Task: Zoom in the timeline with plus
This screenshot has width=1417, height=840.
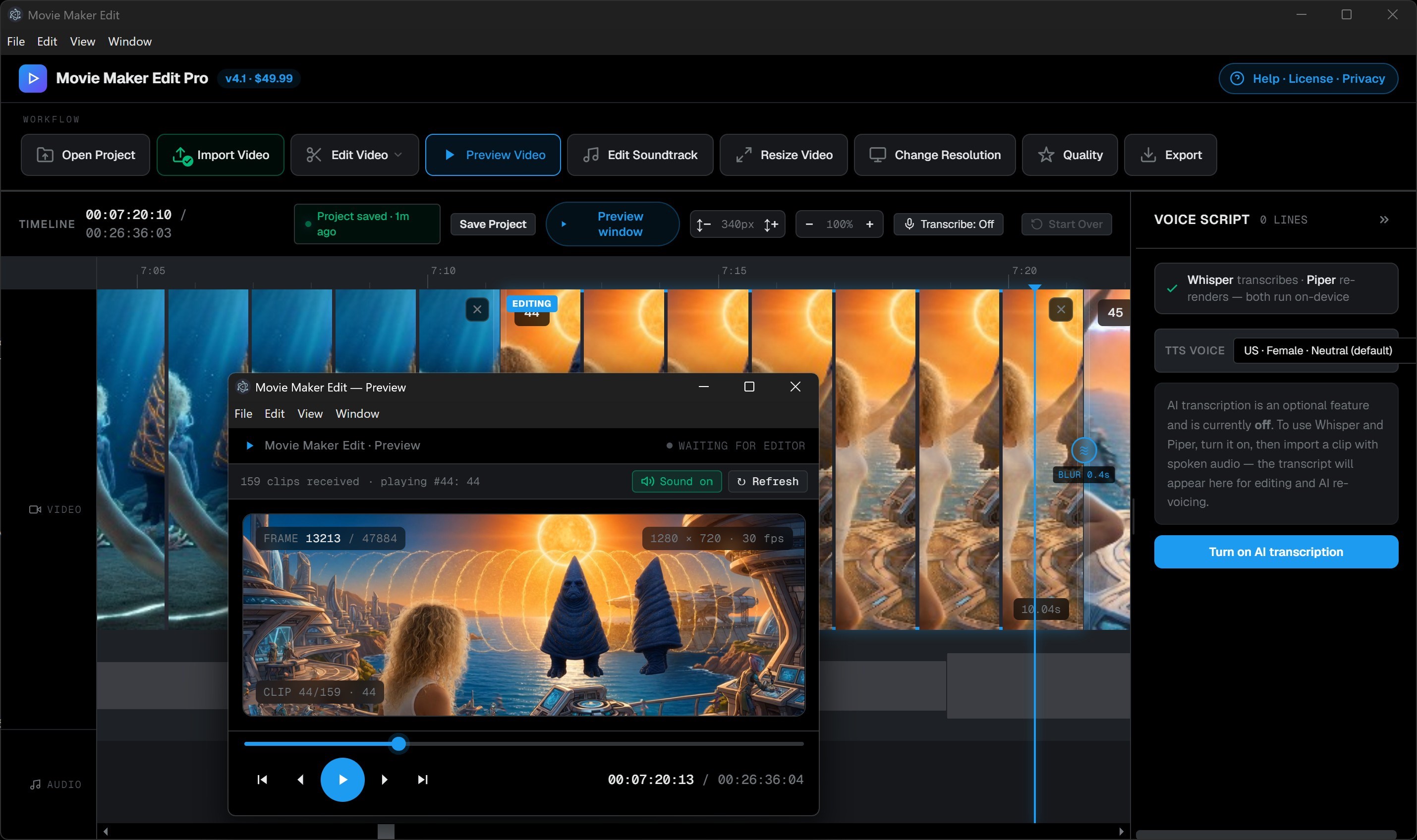Action: pos(869,224)
